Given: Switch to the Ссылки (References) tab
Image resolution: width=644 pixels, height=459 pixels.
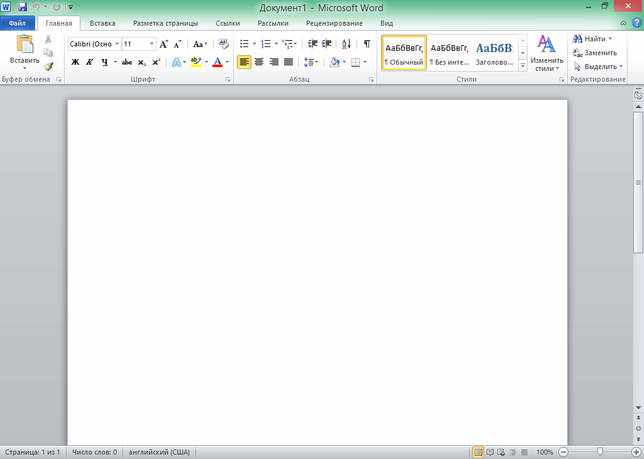Looking at the screenshot, I should pos(228,23).
